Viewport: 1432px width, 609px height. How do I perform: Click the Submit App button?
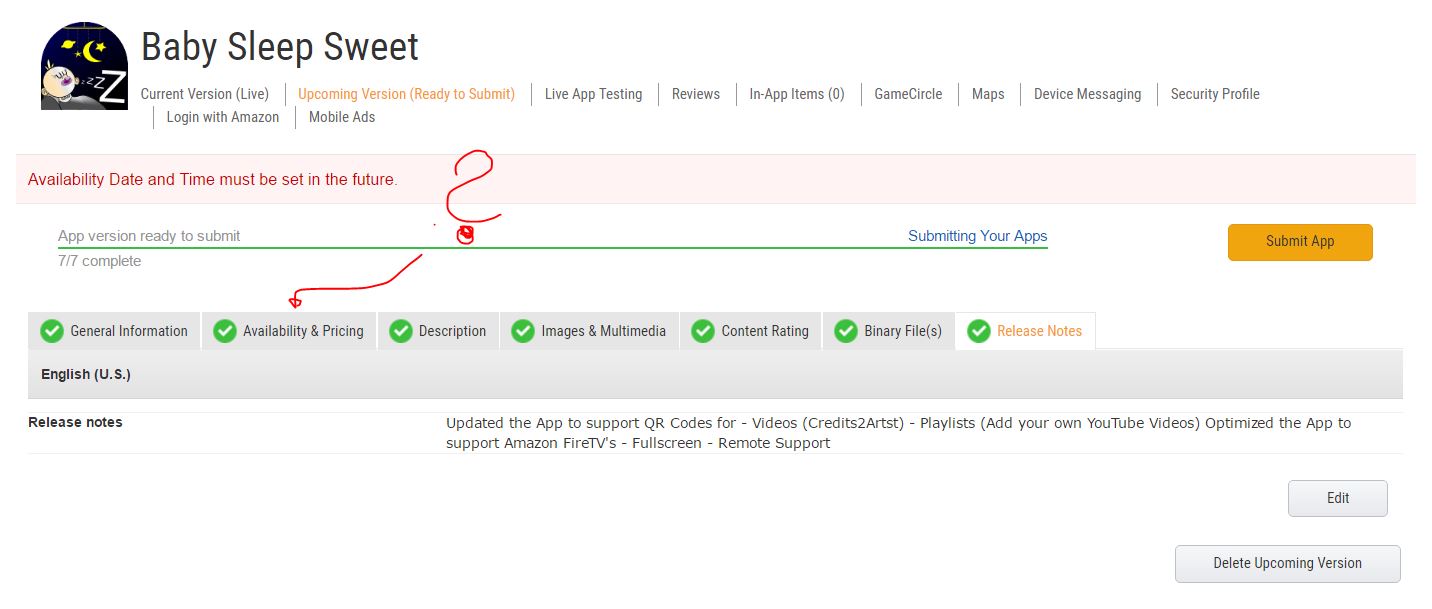coord(1300,241)
